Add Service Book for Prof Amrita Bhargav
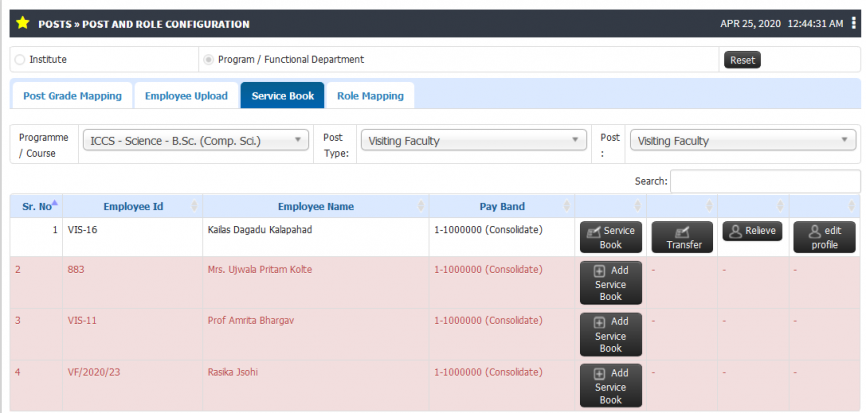The image size is (866, 413). 611,335
